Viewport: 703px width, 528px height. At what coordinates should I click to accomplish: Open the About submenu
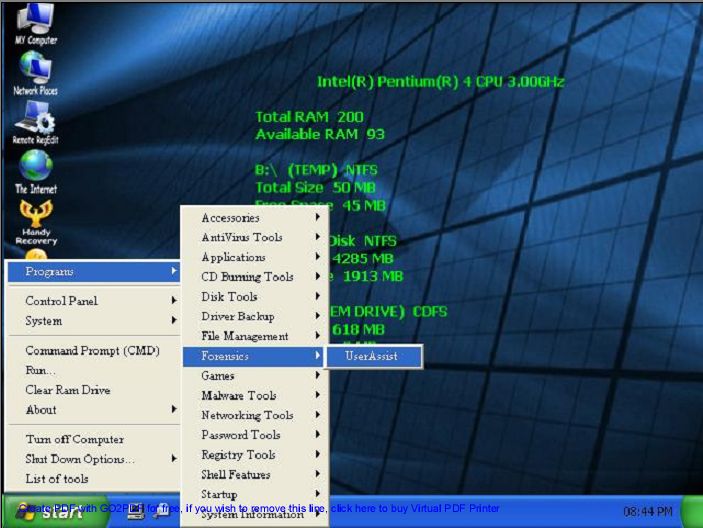[94, 410]
